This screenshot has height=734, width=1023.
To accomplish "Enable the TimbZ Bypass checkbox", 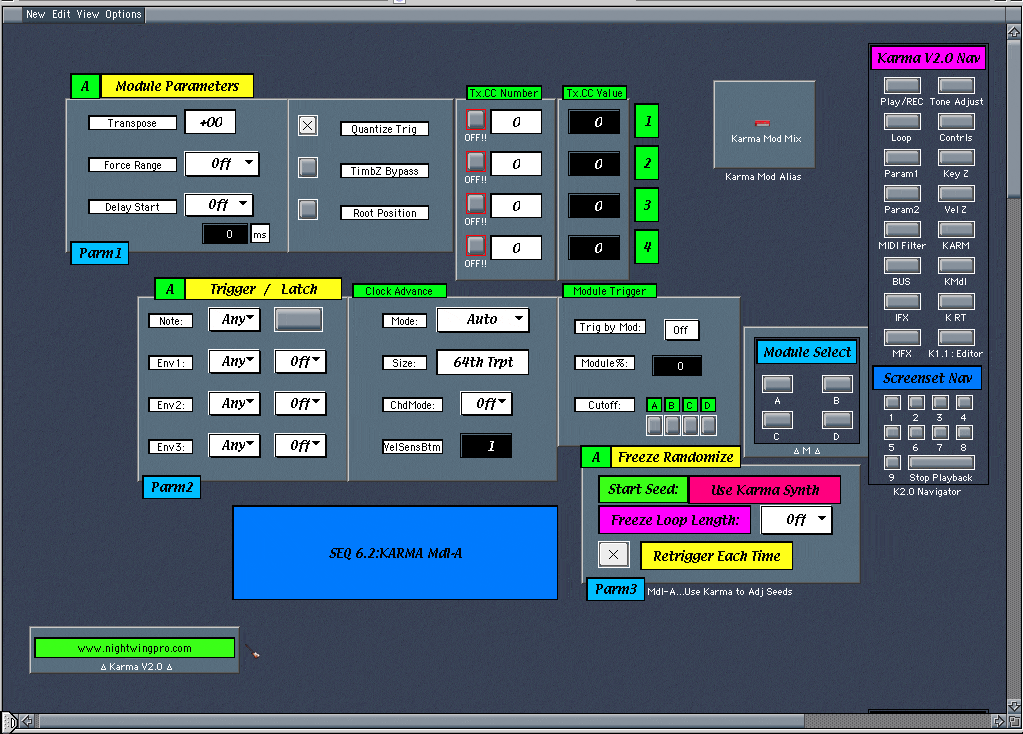I will [308, 168].
